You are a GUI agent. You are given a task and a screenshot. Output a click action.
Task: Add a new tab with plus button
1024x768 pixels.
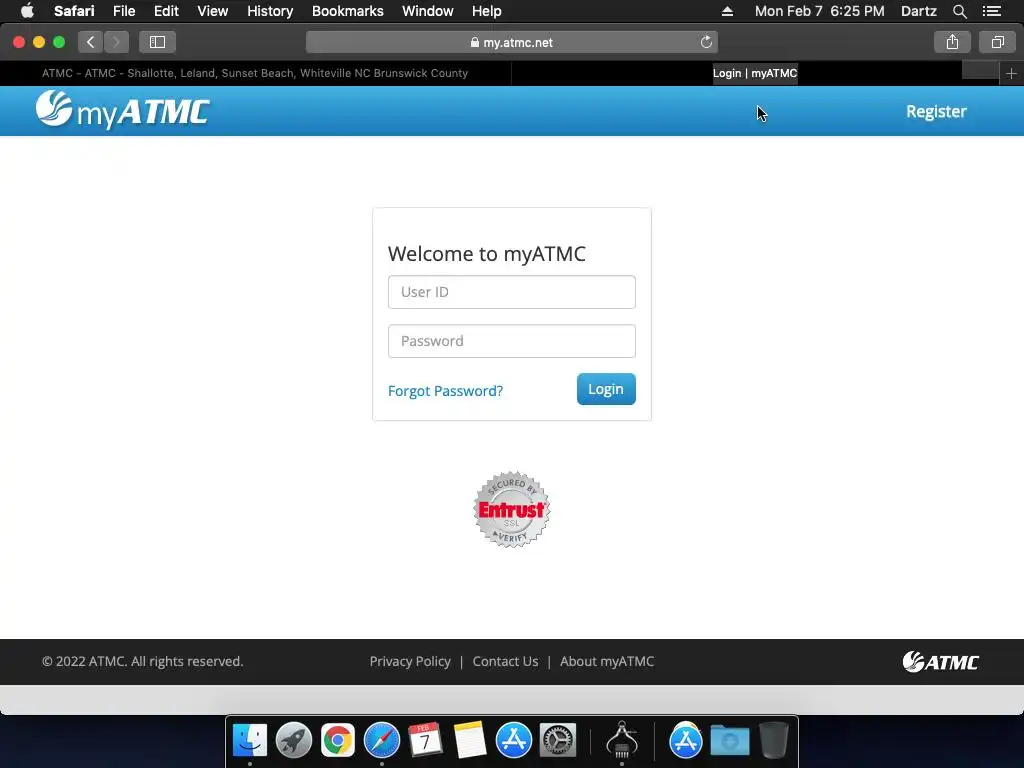(1011, 74)
